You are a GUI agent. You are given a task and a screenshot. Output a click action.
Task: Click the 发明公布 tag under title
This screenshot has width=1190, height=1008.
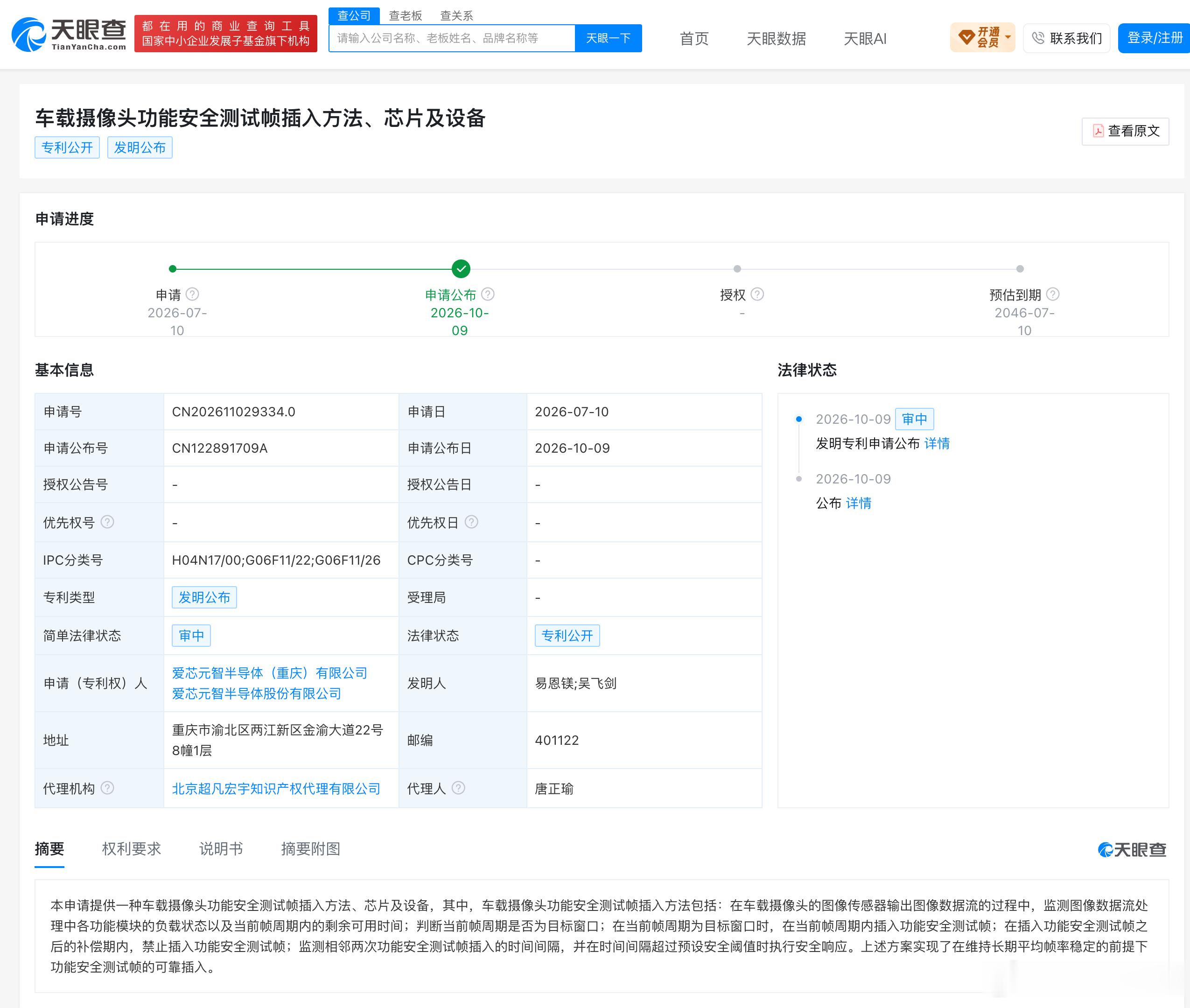click(140, 147)
